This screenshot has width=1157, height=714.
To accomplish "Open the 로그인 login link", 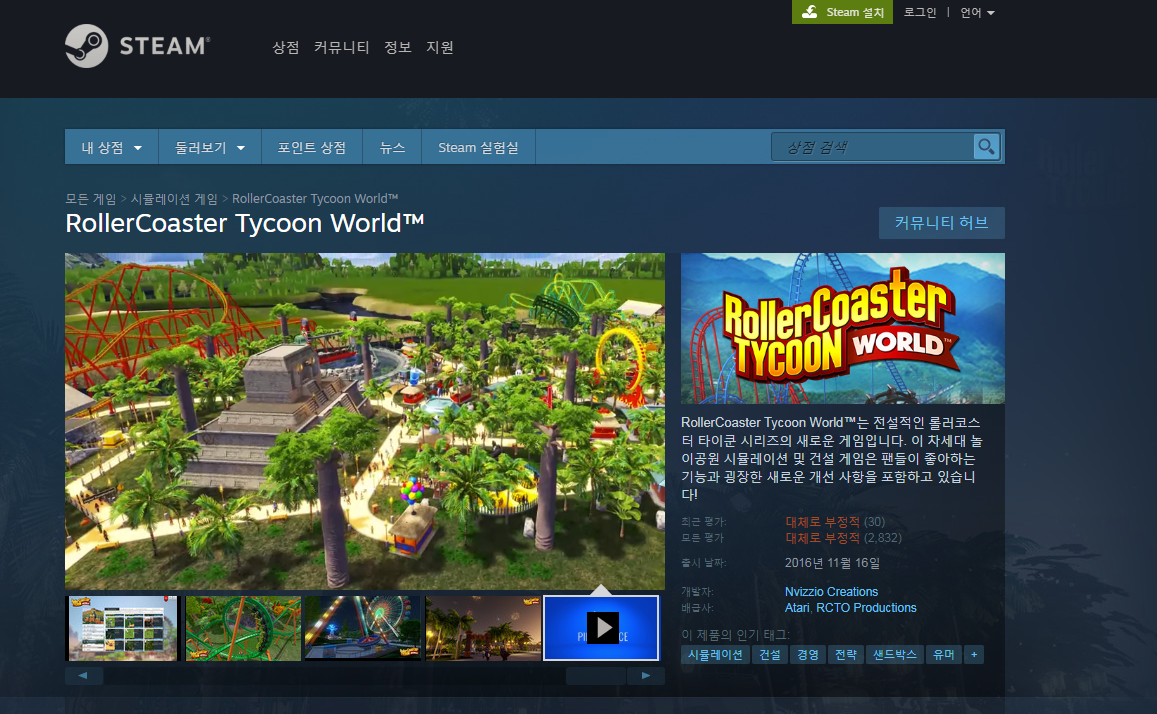I will [919, 13].
